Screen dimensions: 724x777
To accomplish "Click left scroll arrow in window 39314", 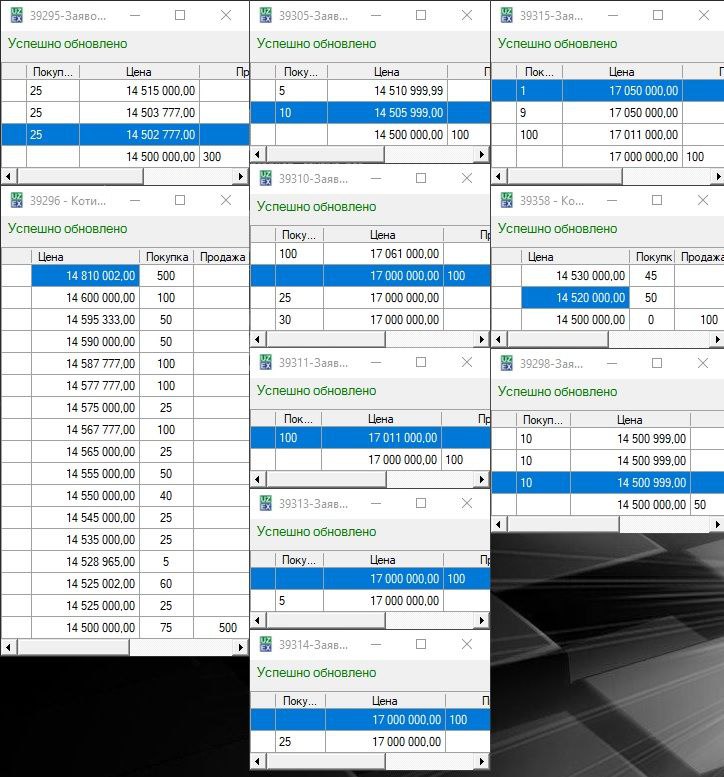I will click(257, 763).
